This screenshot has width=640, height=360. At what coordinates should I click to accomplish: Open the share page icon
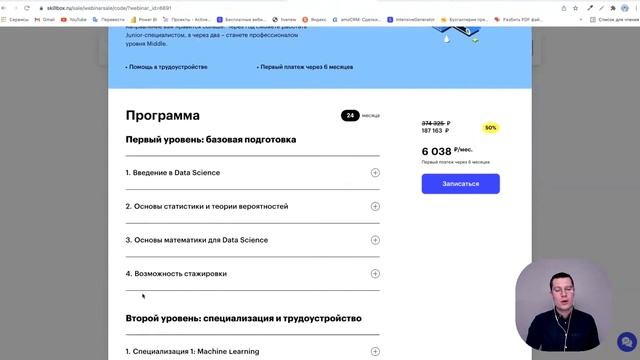564,8
